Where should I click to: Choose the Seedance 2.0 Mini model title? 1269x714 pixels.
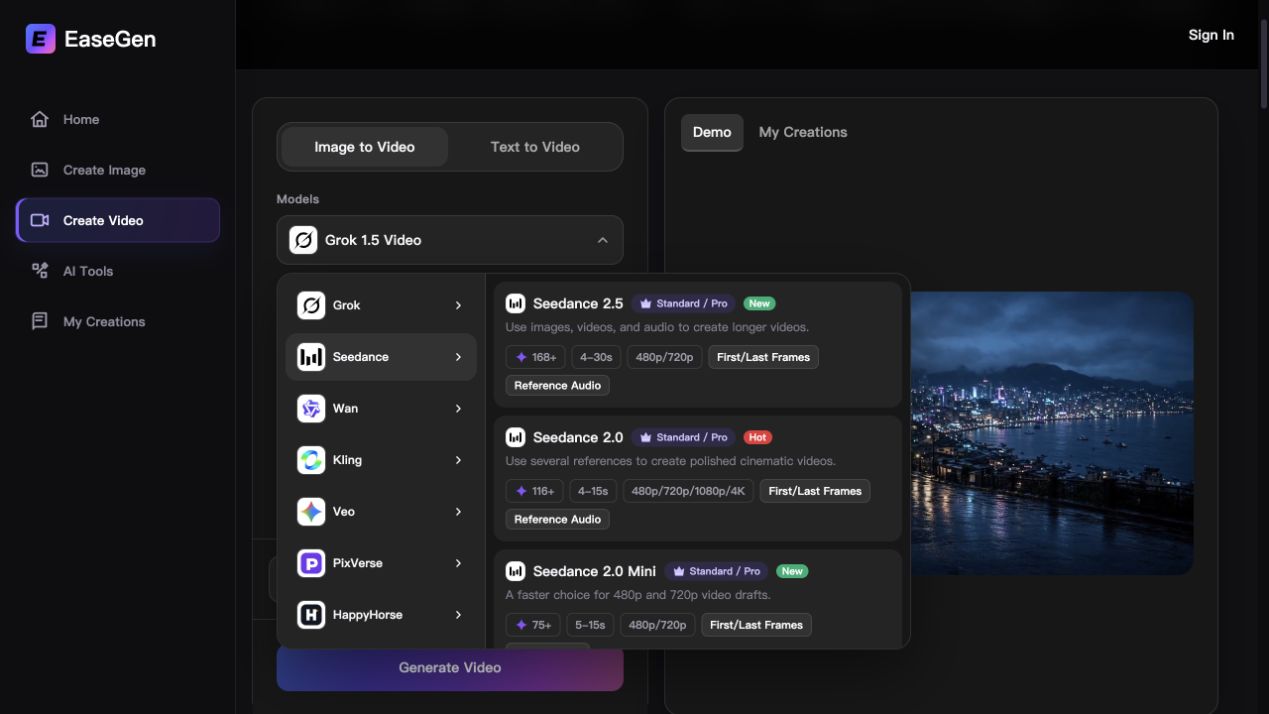595,571
